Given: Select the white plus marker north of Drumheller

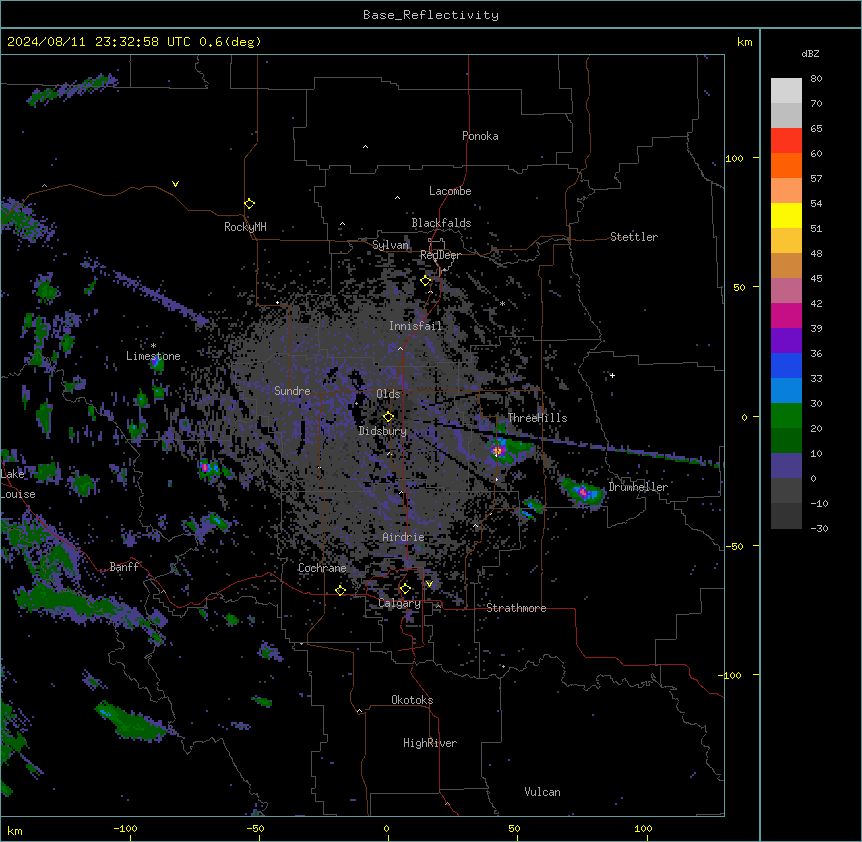Looking at the screenshot, I should tap(612, 375).
